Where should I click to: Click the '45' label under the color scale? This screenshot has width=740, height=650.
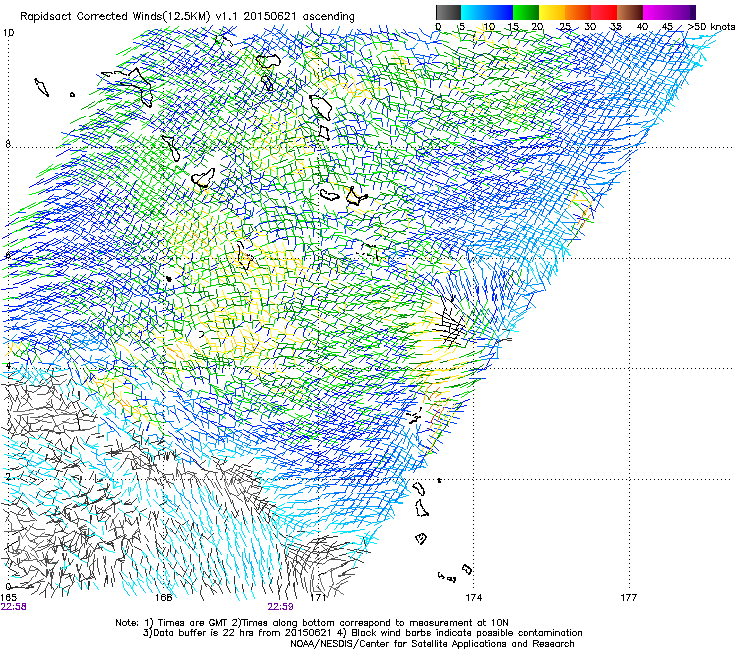point(667,26)
